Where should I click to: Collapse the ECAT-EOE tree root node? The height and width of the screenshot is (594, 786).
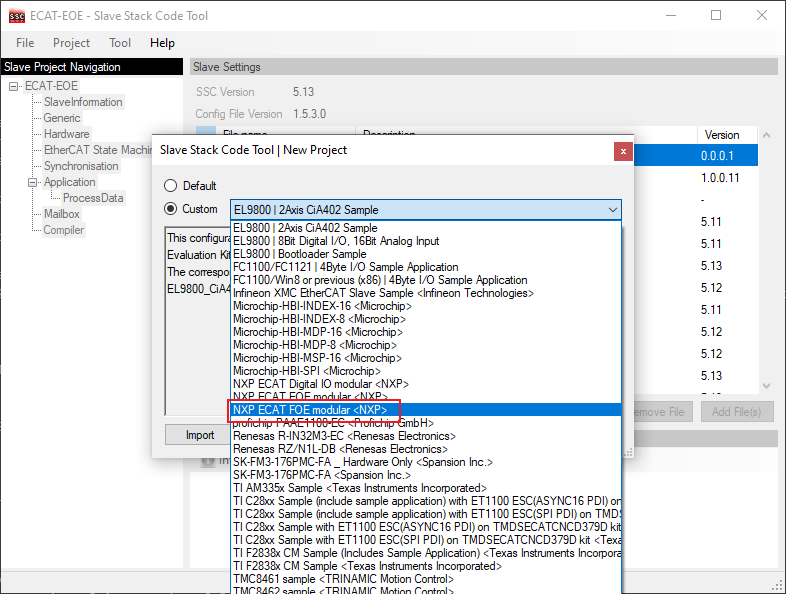click(x=14, y=86)
